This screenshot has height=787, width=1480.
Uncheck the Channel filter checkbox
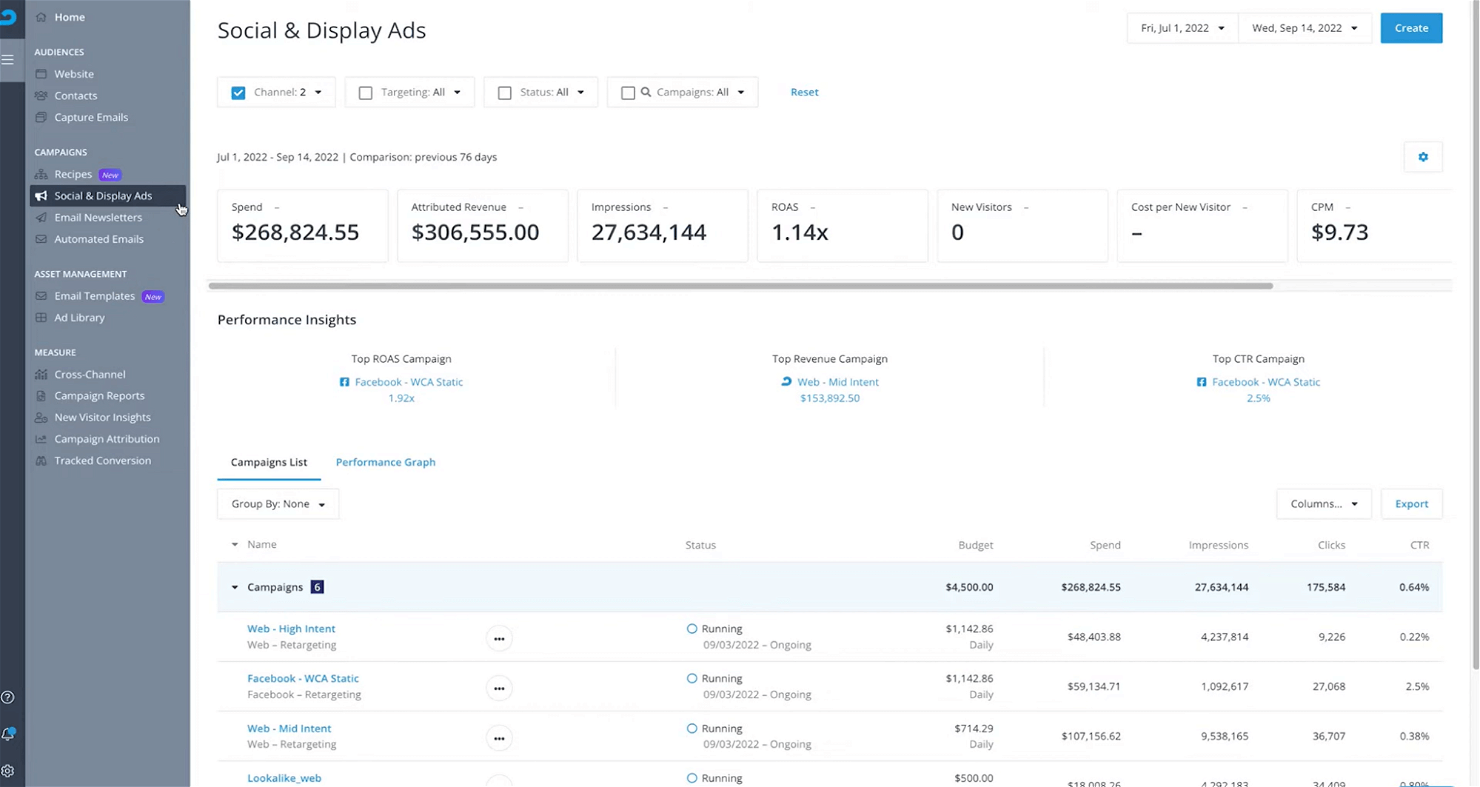click(x=238, y=93)
